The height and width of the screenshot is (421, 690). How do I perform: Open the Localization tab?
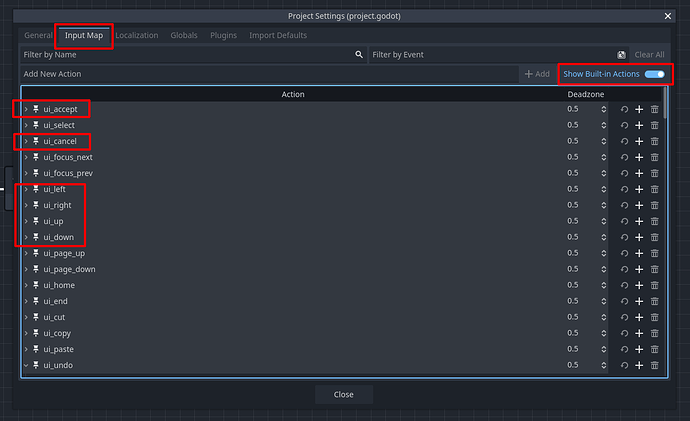pyautogui.click(x=137, y=35)
